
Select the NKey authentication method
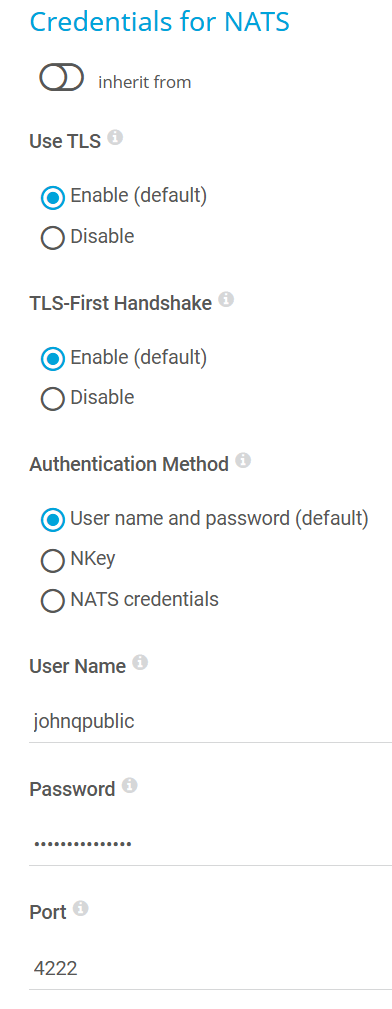[x=53, y=560]
